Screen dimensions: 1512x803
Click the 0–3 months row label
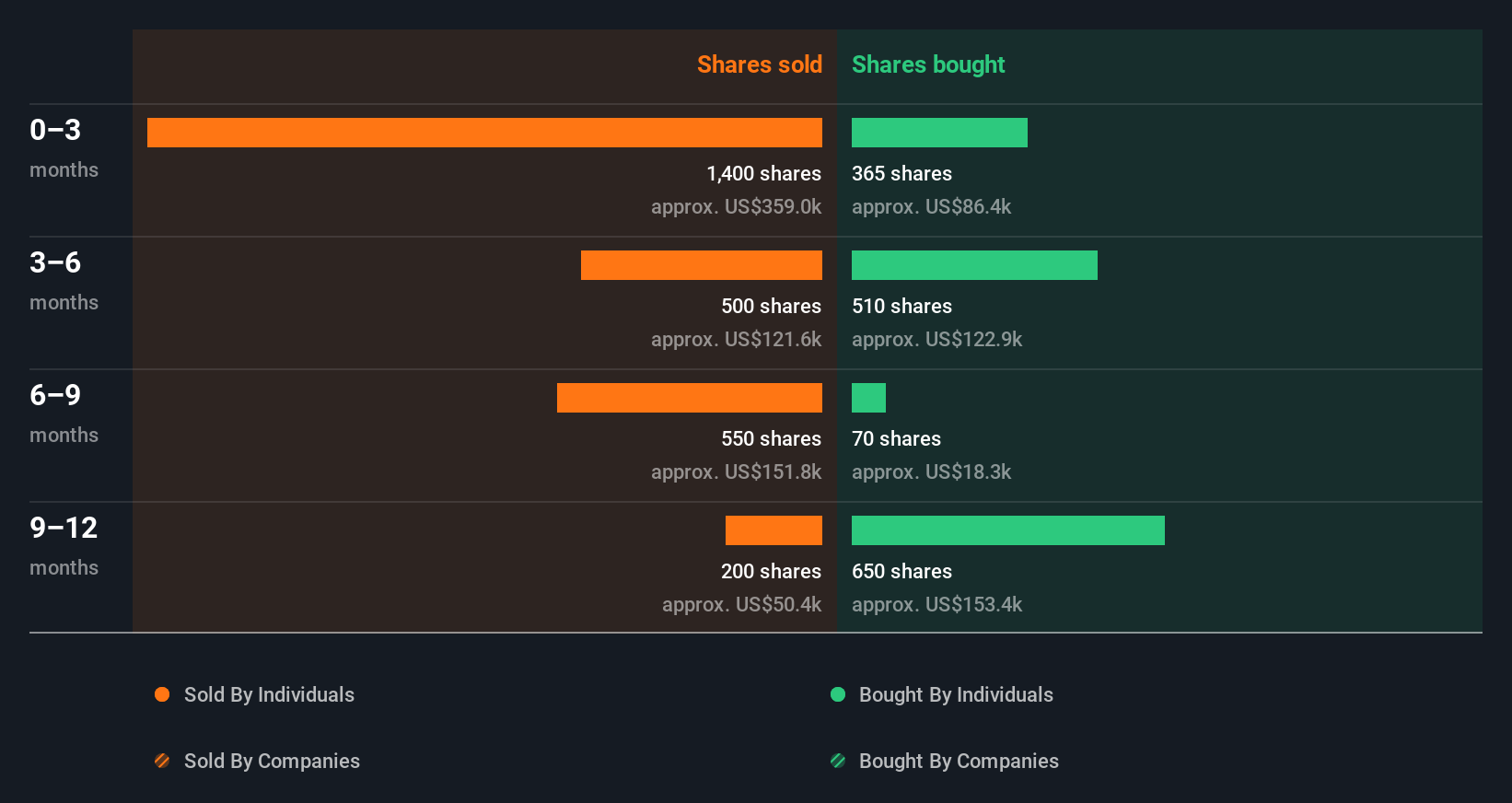click(64, 148)
